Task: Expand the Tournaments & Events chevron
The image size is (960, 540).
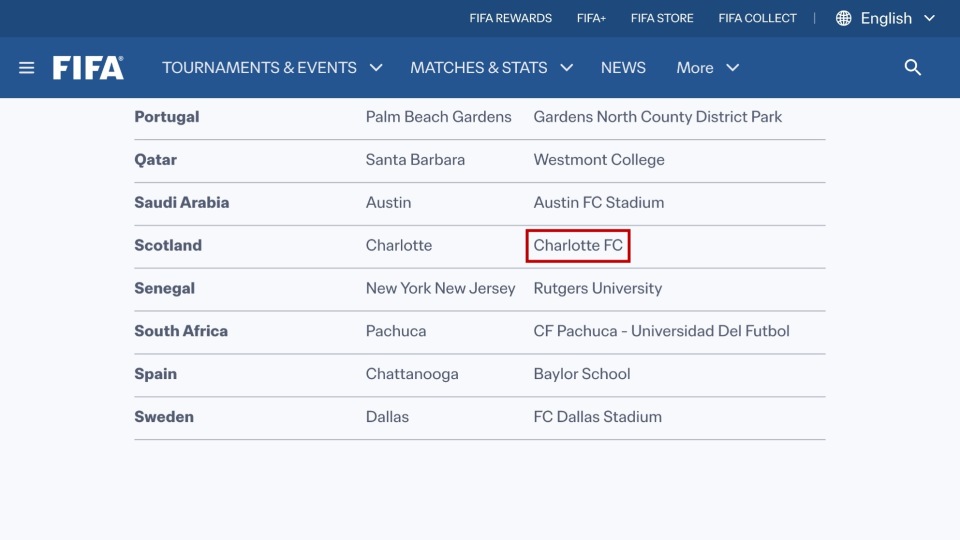Action: click(x=376, y=67)
